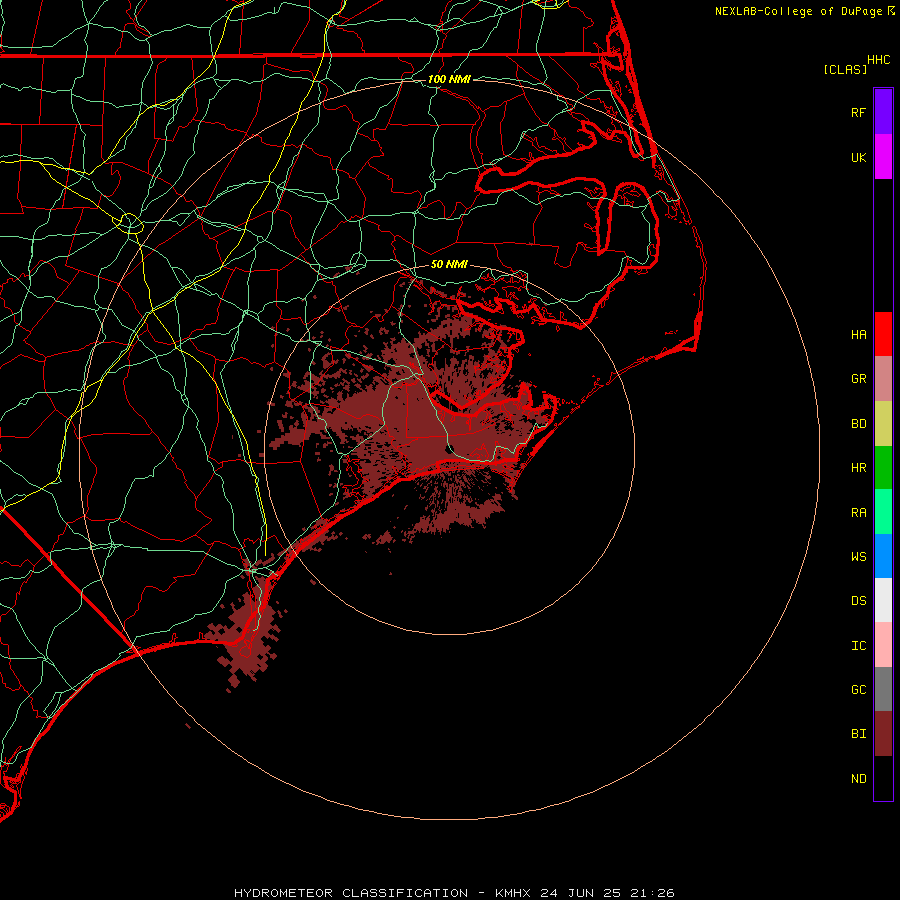Image resolution: width=900 pixels, height=900 pixels.
Task: Click the RF legend label
Action: 858,112
